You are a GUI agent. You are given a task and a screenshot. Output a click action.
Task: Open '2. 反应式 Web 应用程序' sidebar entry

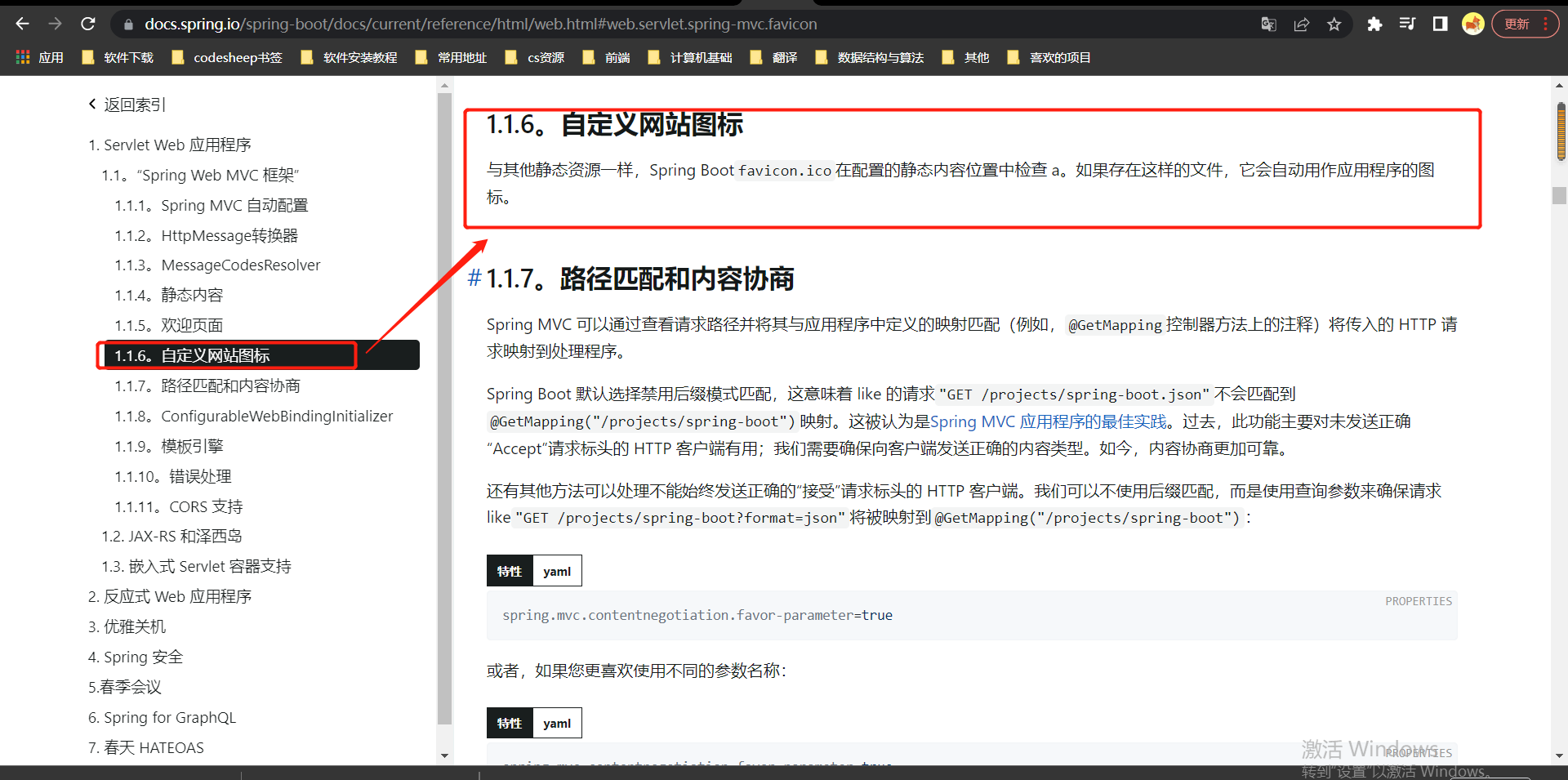[x=170, y=596]
